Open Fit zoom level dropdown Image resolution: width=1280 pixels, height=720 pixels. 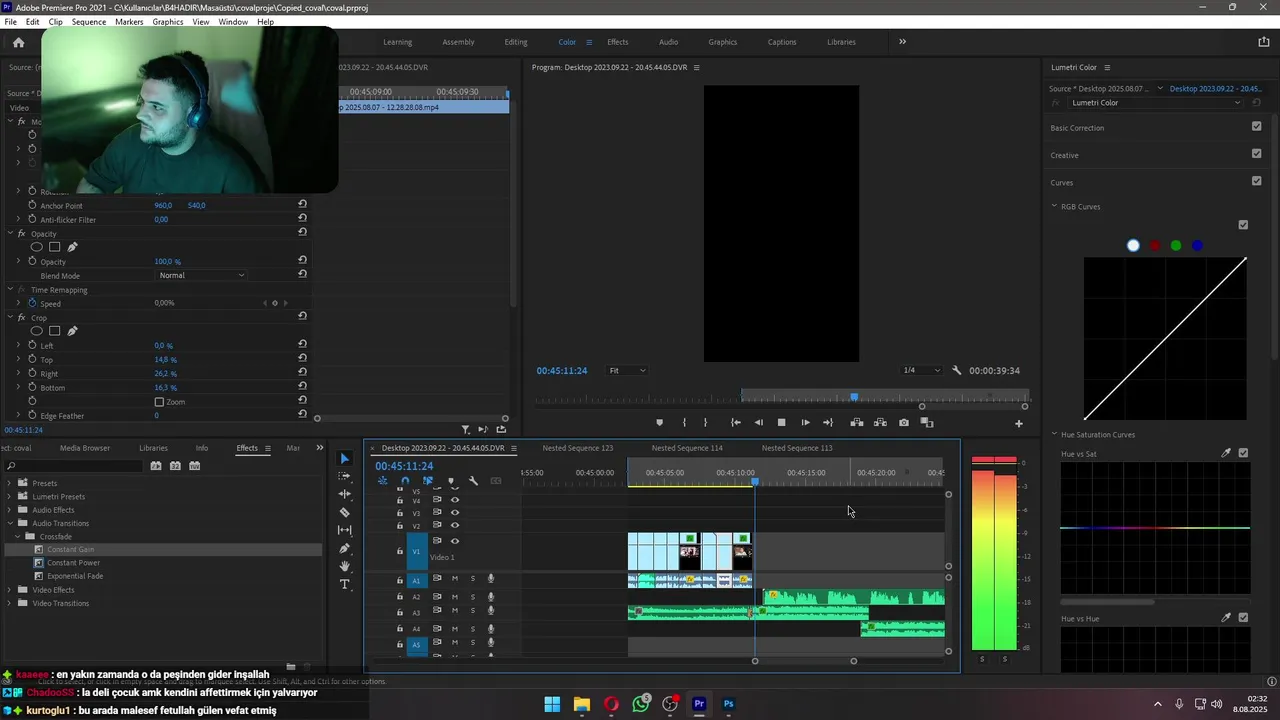[x=627, y=371]
